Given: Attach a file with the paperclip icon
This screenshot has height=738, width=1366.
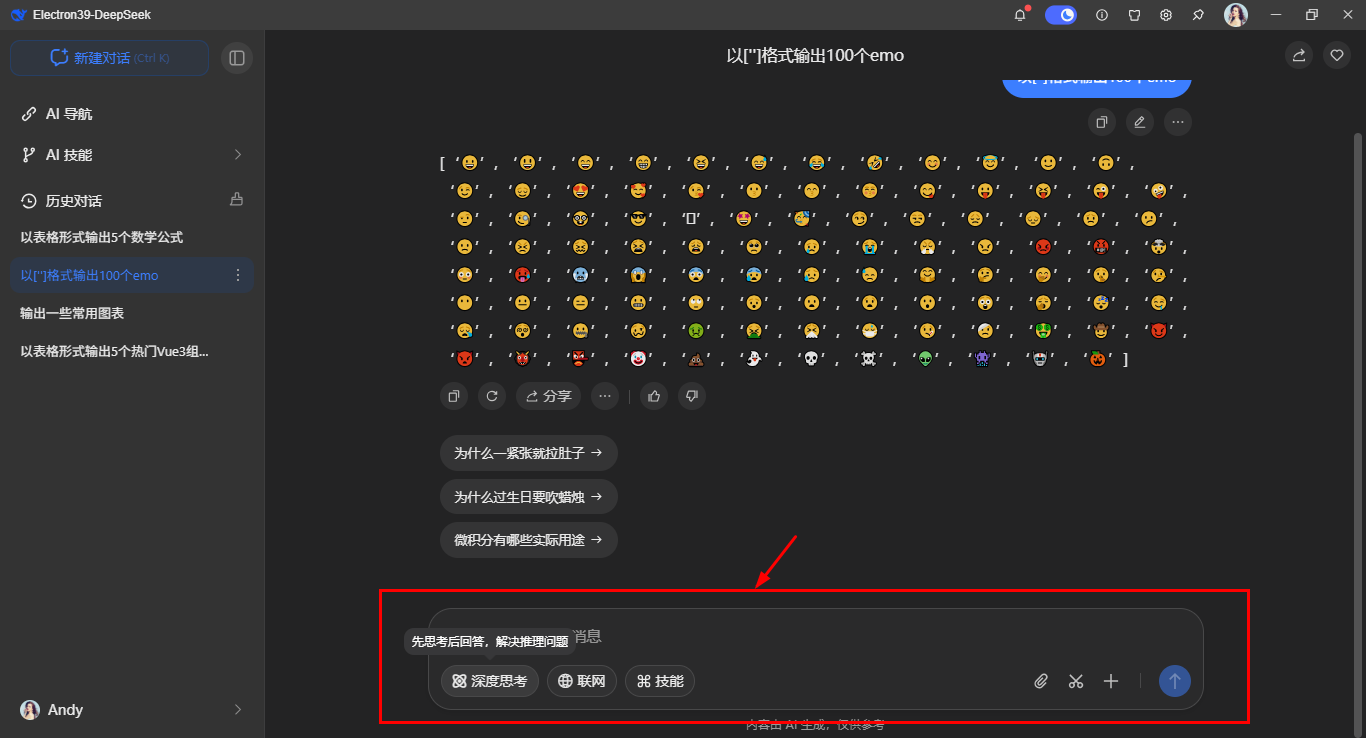Looking at the screenshot, I should click(x=1040, y=681).
